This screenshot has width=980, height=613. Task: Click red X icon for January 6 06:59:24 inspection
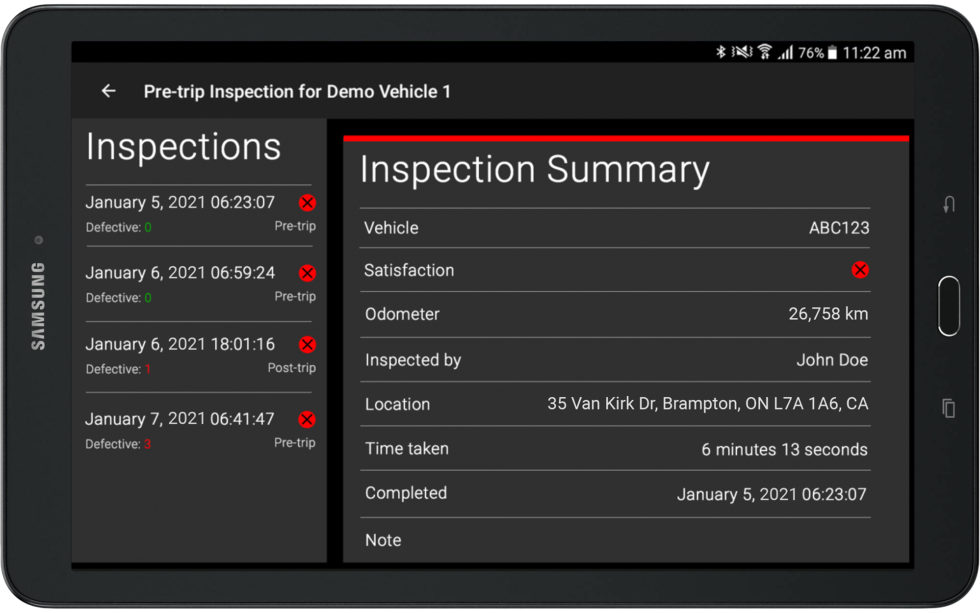(307, 273)
